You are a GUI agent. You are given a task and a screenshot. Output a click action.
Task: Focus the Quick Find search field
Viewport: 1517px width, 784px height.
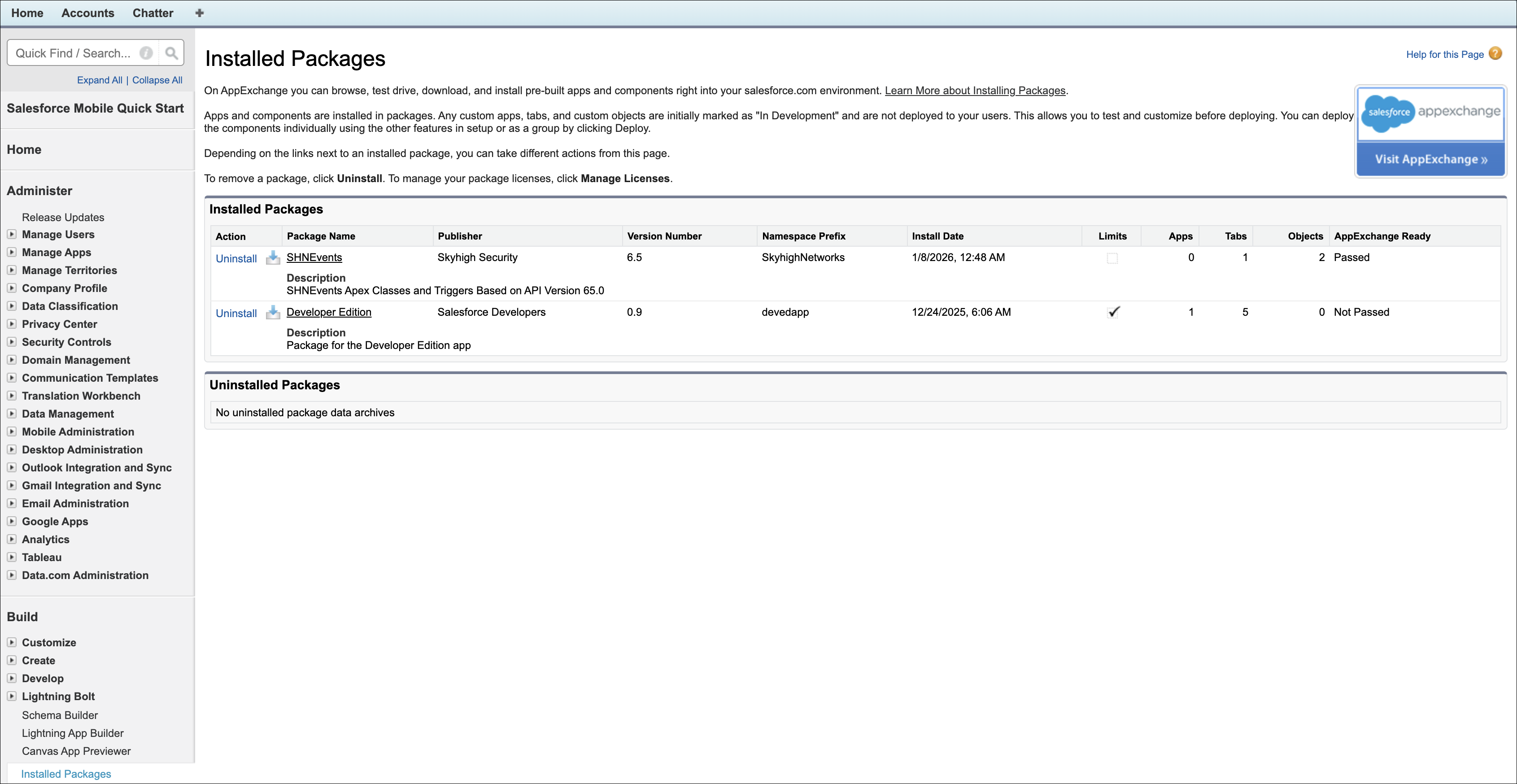tap(74, 53)
